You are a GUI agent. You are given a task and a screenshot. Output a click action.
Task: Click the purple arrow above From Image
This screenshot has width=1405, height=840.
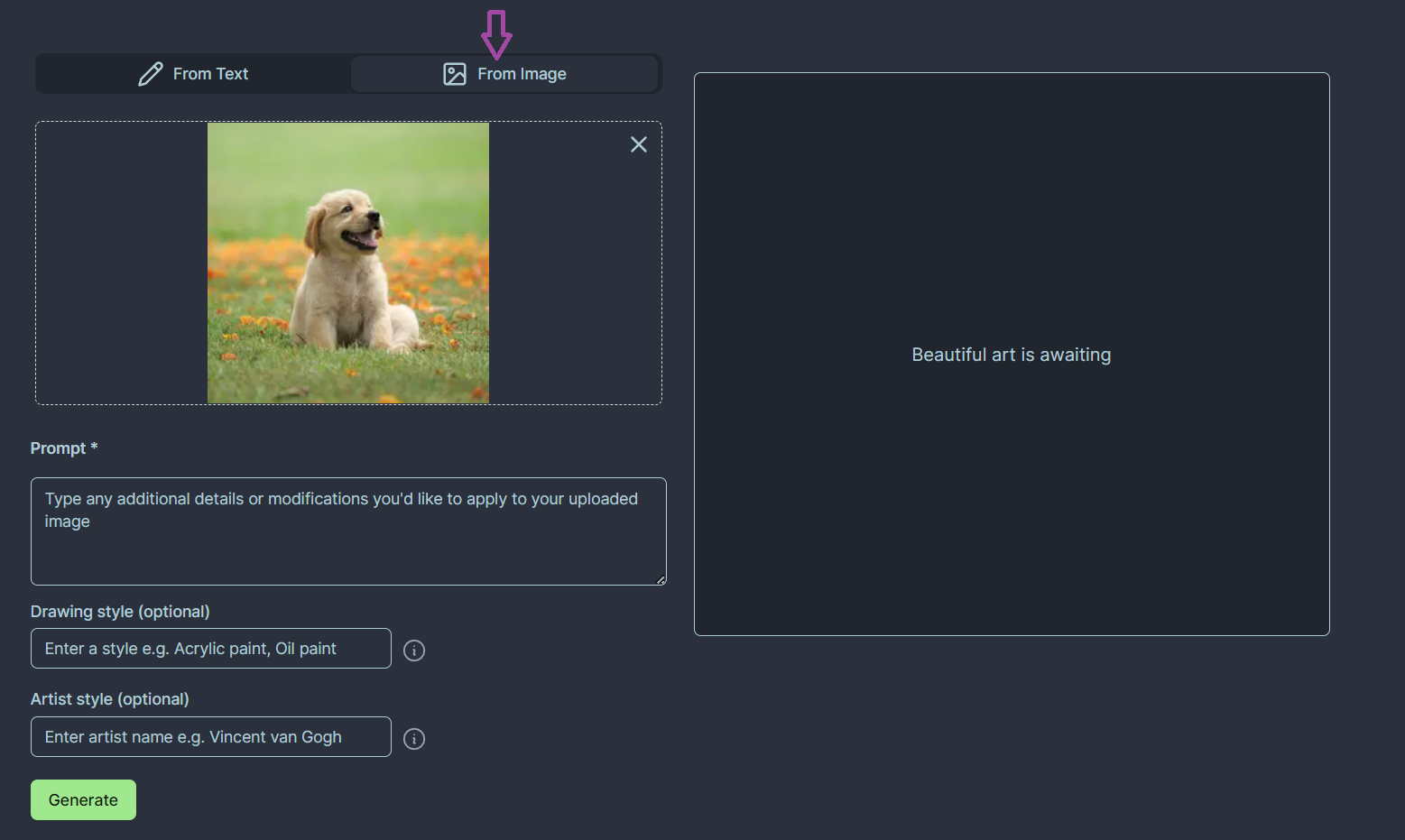tap(496, 34)
